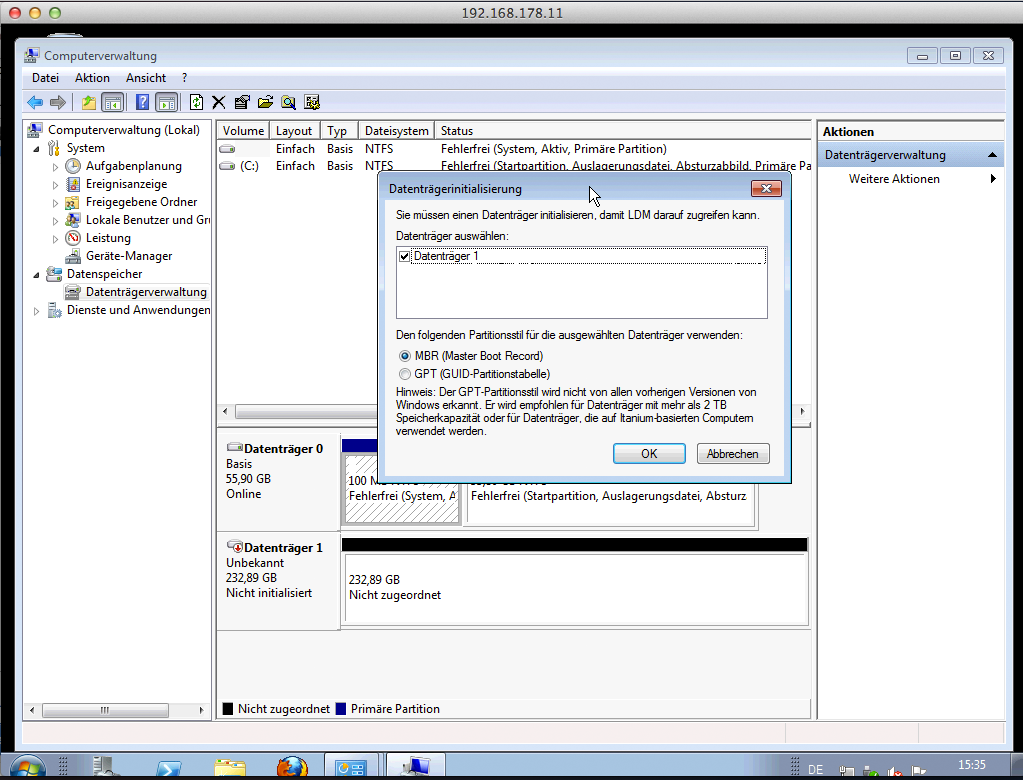Click the black Nicht zugeordnet legend swatch
Image resolution: width=1023 pixels, height=780 pixels.
point(228,709)
